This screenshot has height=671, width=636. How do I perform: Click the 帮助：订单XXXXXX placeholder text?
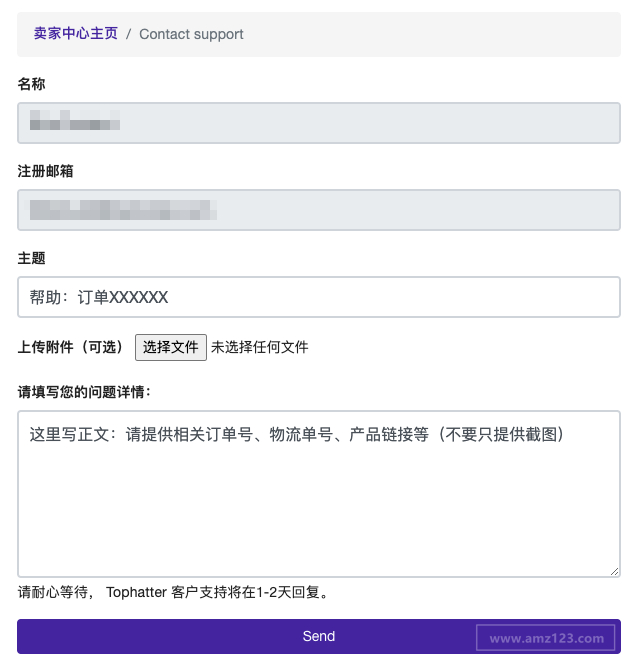[x=98, y=297]
